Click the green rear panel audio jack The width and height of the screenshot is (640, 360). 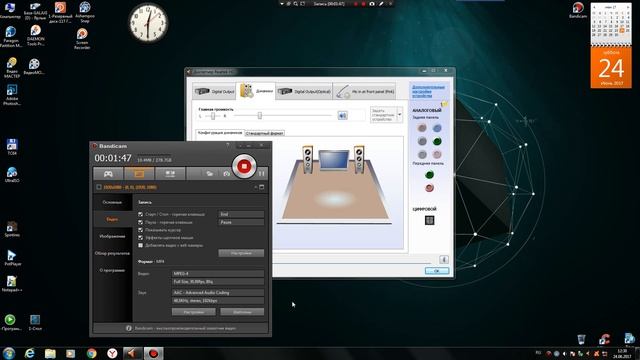click(437, 141)
